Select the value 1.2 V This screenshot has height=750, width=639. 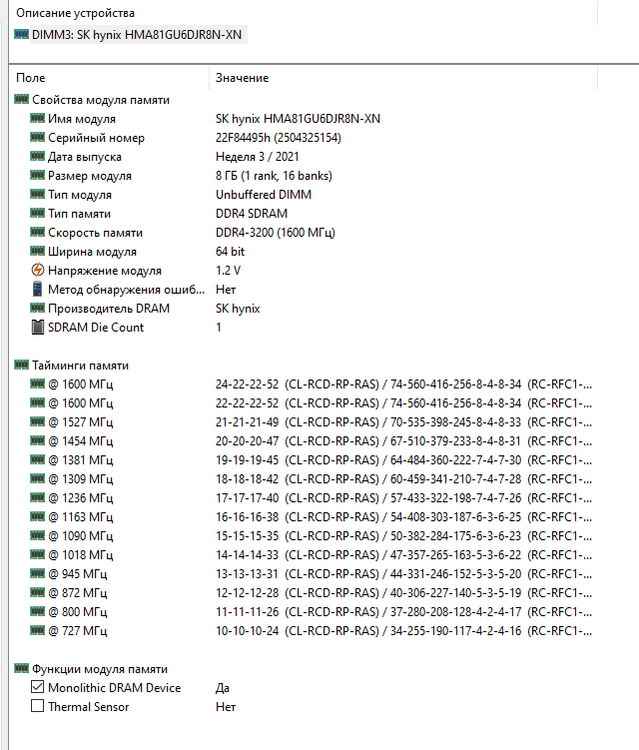[228, 270]
